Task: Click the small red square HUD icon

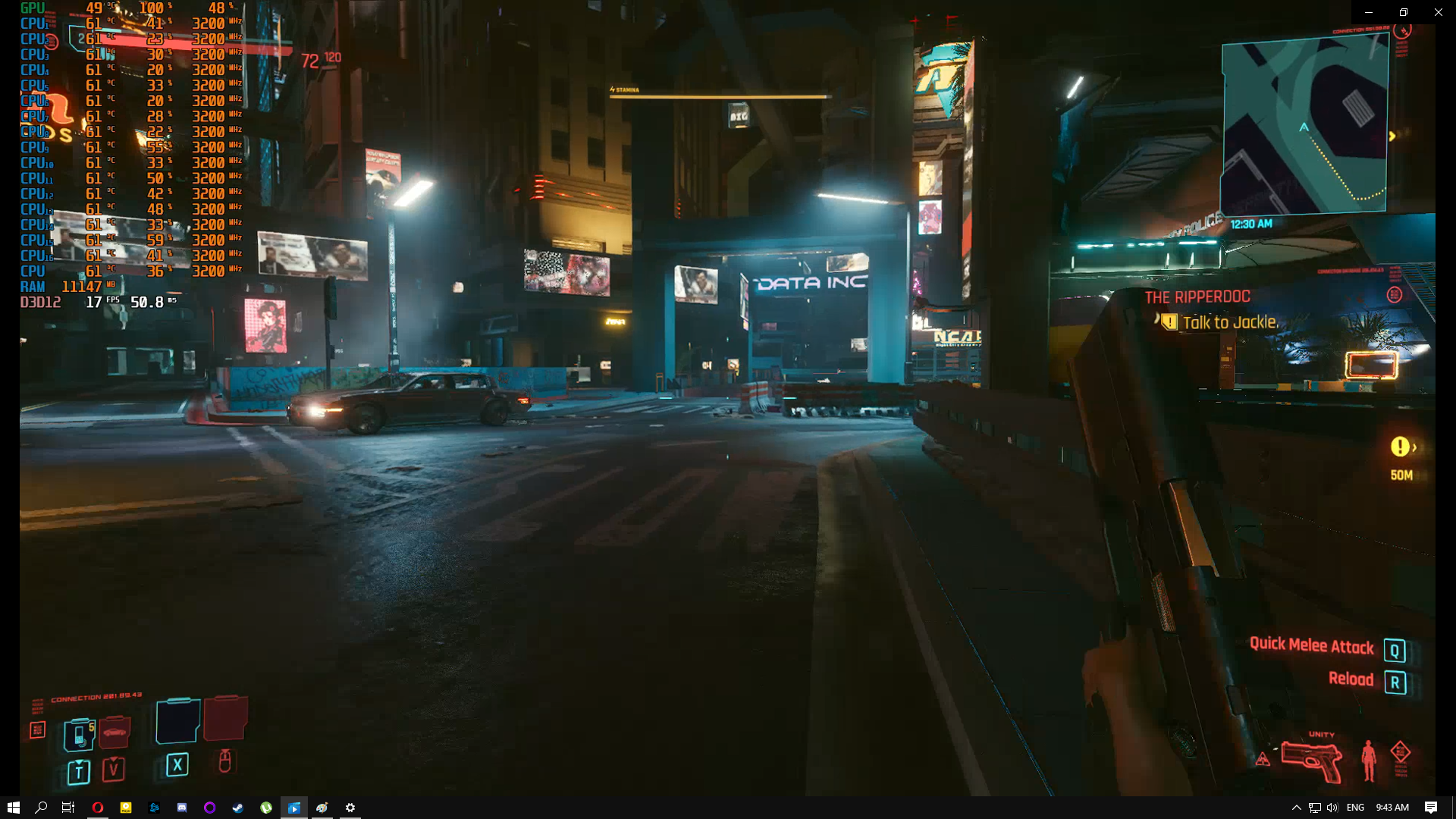Action: tap(37, 730)
